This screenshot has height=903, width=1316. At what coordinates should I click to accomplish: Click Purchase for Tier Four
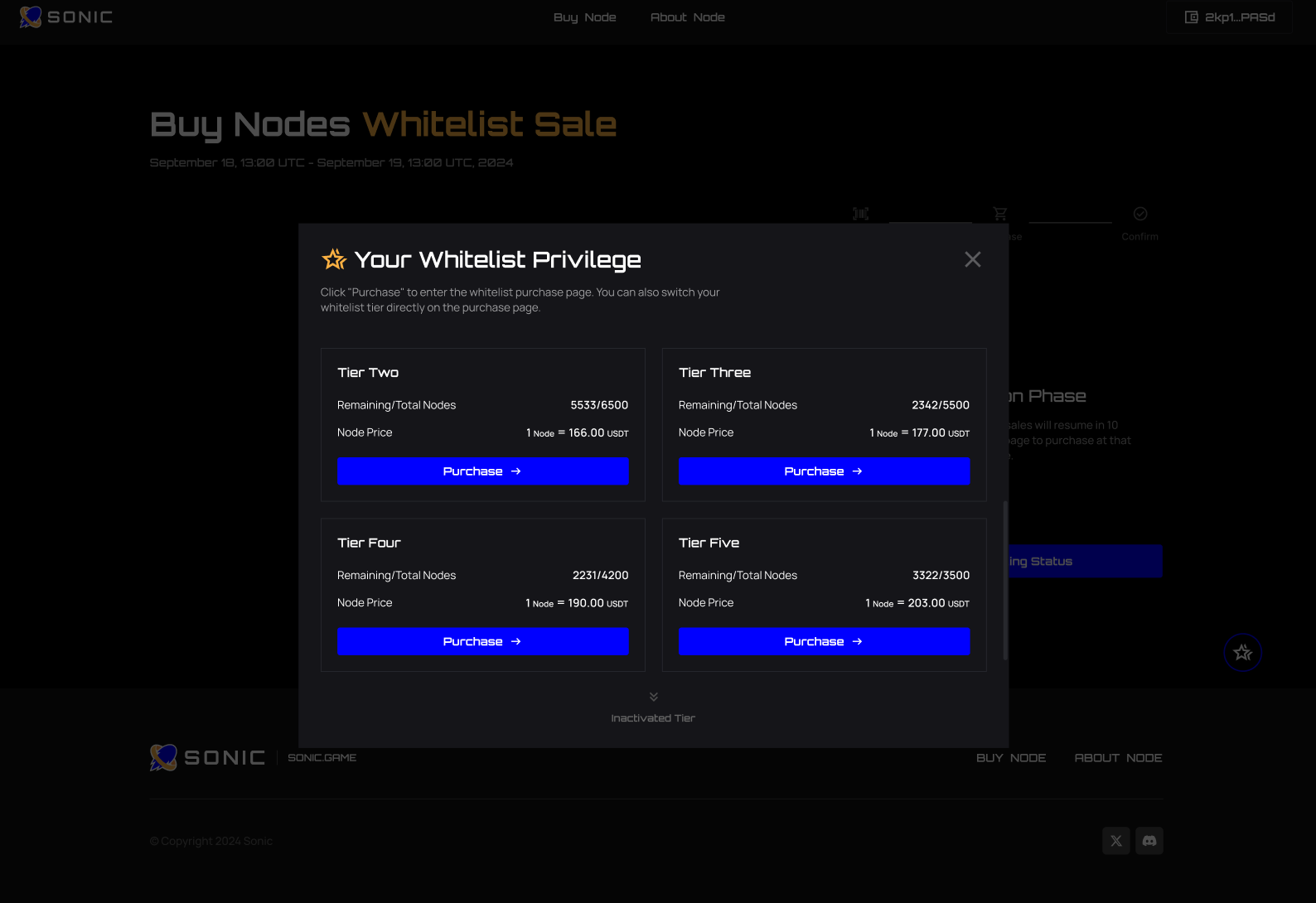482,642
